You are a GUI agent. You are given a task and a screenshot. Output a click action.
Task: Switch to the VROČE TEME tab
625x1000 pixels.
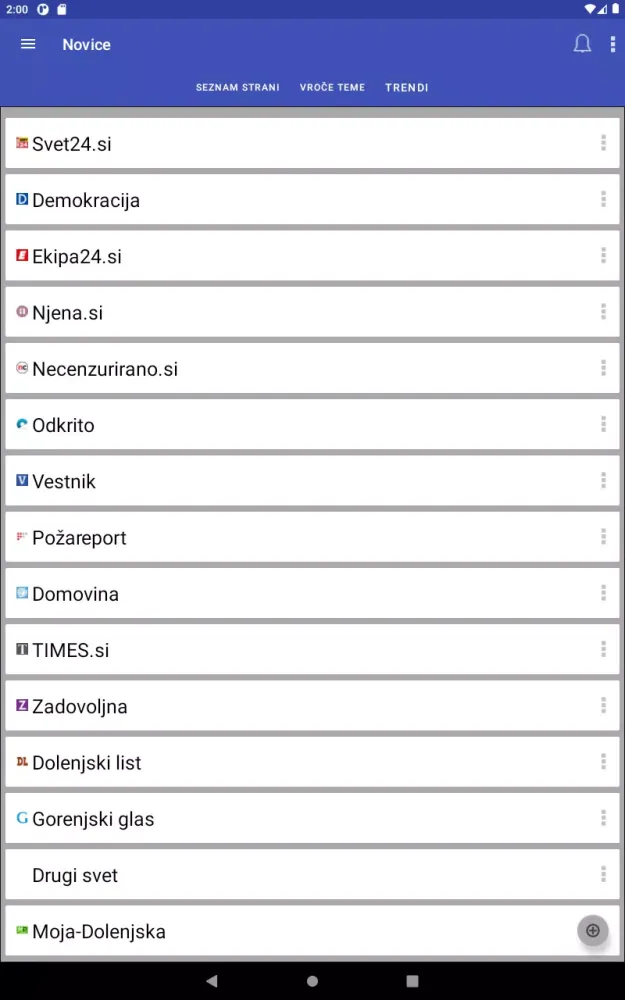[x=332, y=88]
